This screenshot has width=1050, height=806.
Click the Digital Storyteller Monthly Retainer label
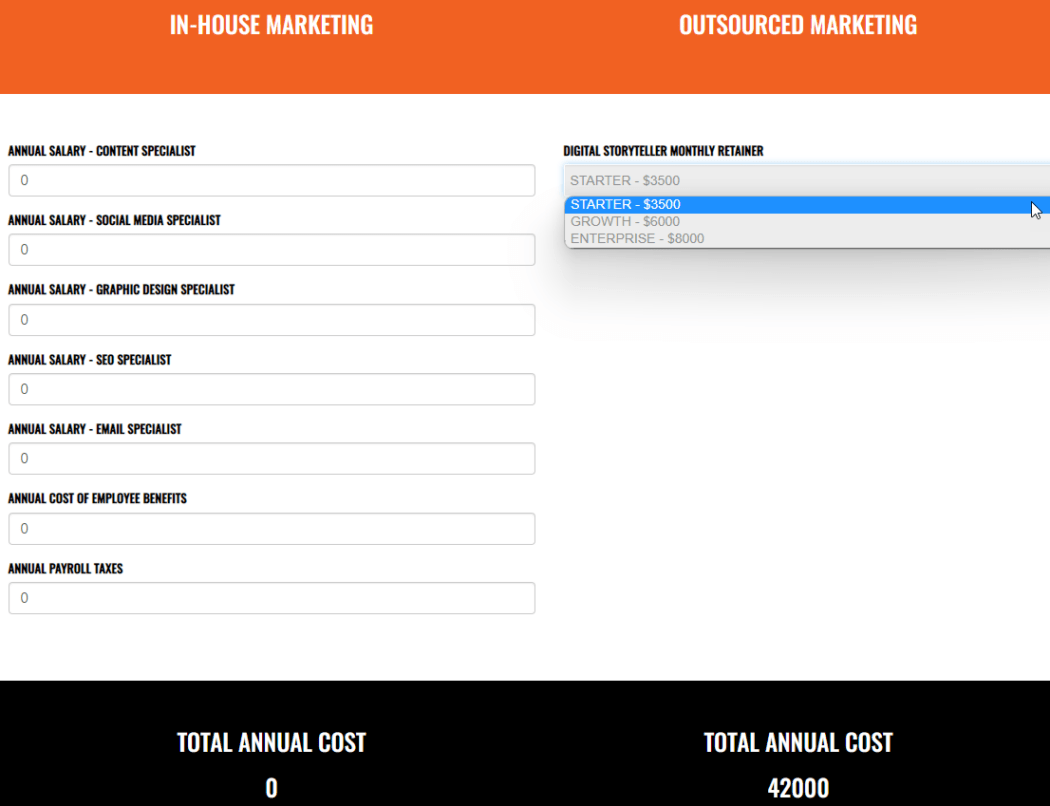pos(664,151)
